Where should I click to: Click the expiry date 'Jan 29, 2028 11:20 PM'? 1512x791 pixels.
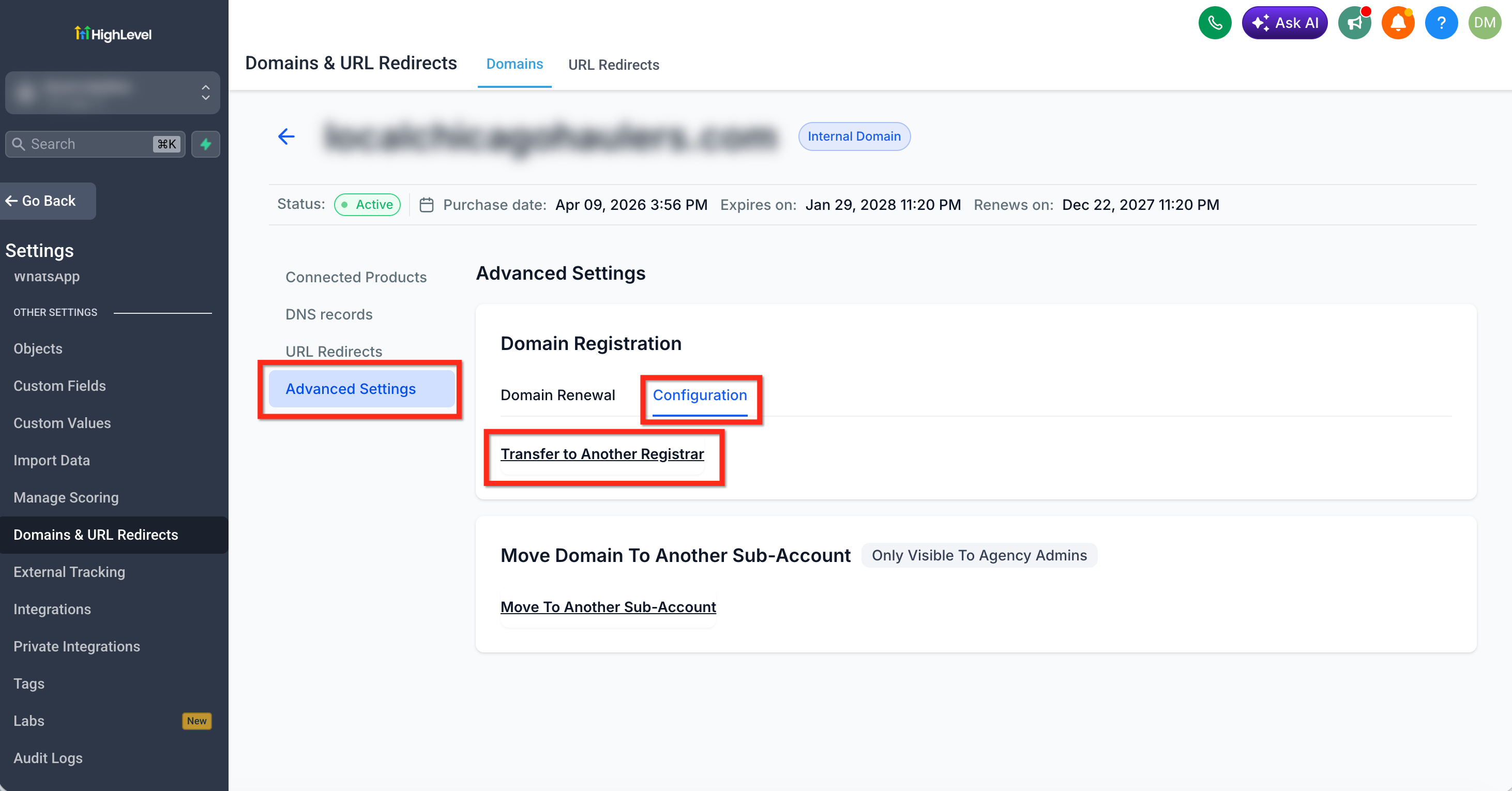[x=883, y=205]
